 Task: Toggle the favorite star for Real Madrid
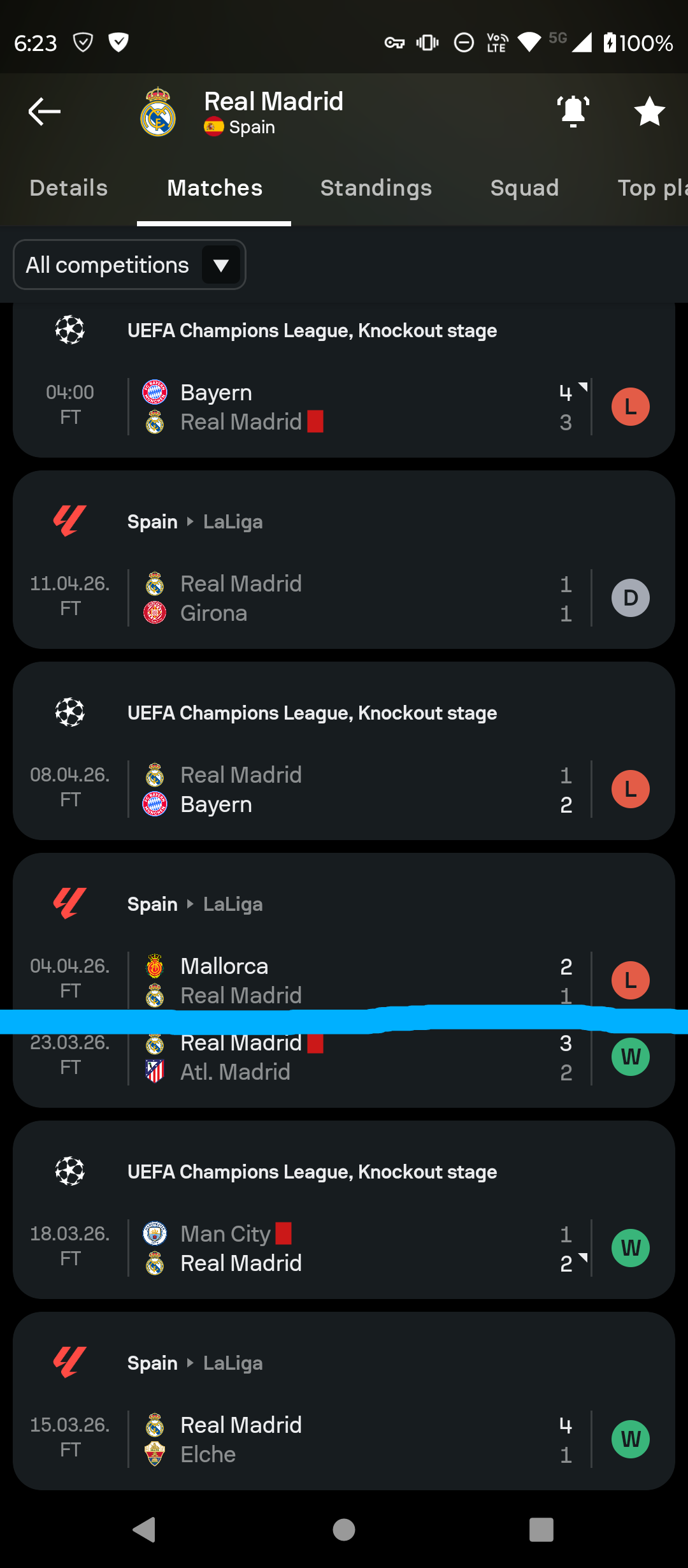(650, 112)
